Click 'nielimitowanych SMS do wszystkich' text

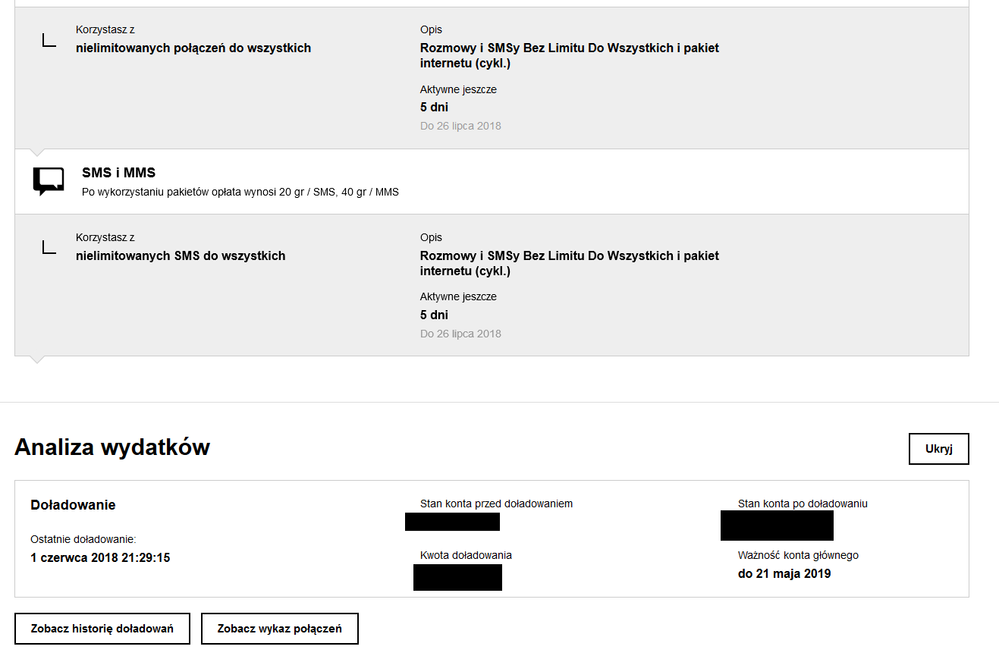click(180, 256)
